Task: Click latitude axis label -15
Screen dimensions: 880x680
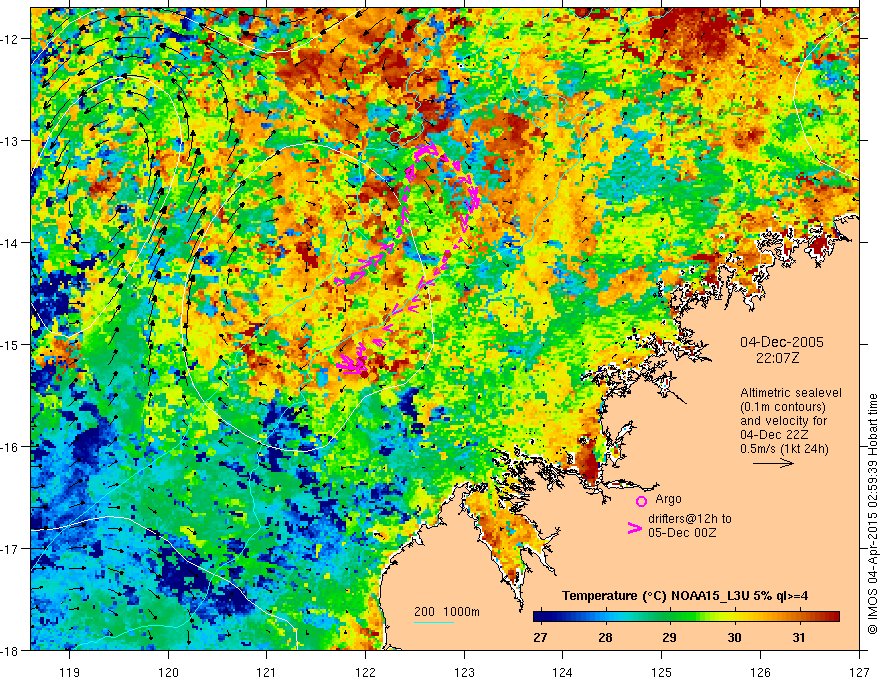Action: (x=10, y=344)
